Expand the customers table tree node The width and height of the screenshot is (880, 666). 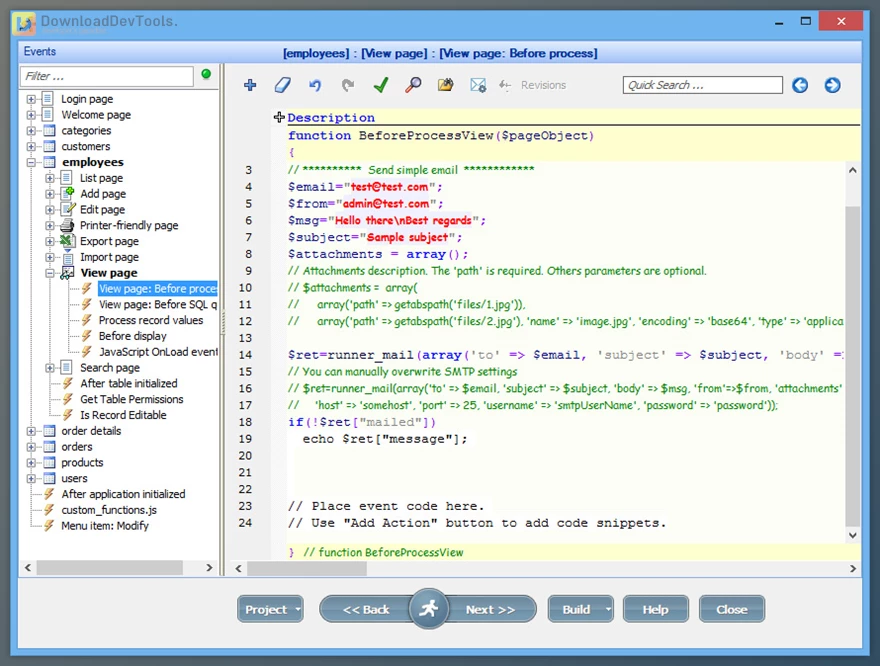click(32, 146)
